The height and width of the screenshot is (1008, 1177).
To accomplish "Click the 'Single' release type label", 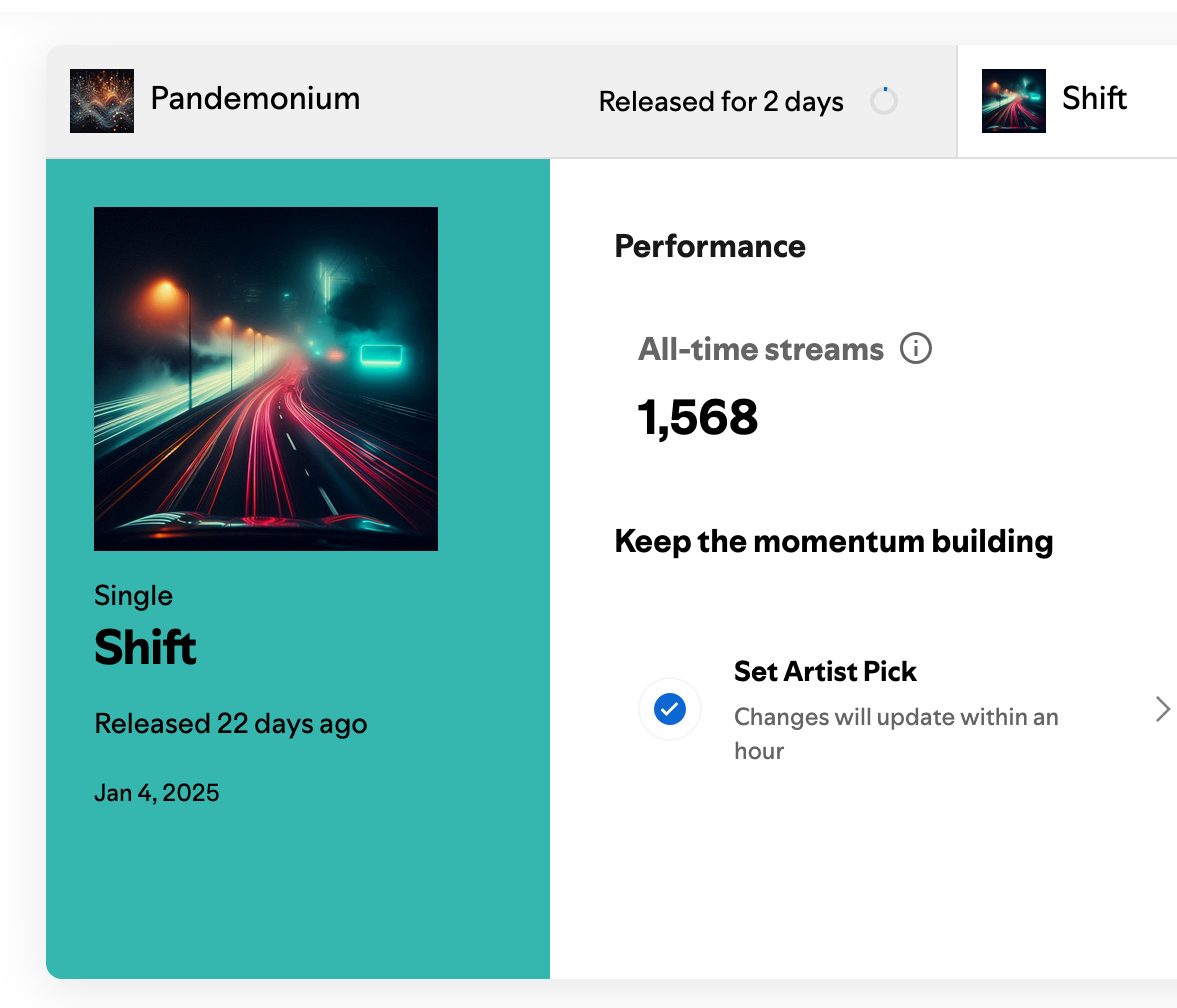I will click(133, 596).
